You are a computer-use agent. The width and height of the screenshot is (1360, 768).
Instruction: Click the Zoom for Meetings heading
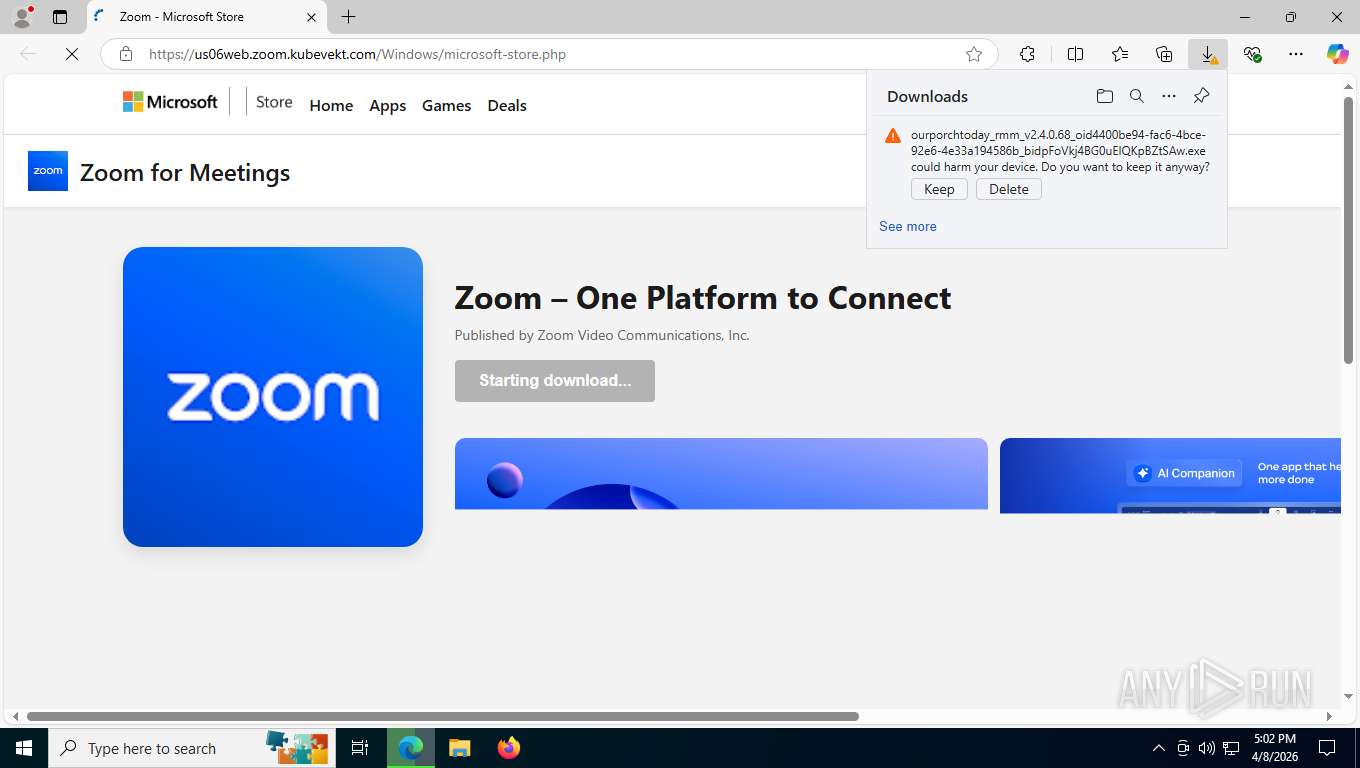tap(185, 172)
